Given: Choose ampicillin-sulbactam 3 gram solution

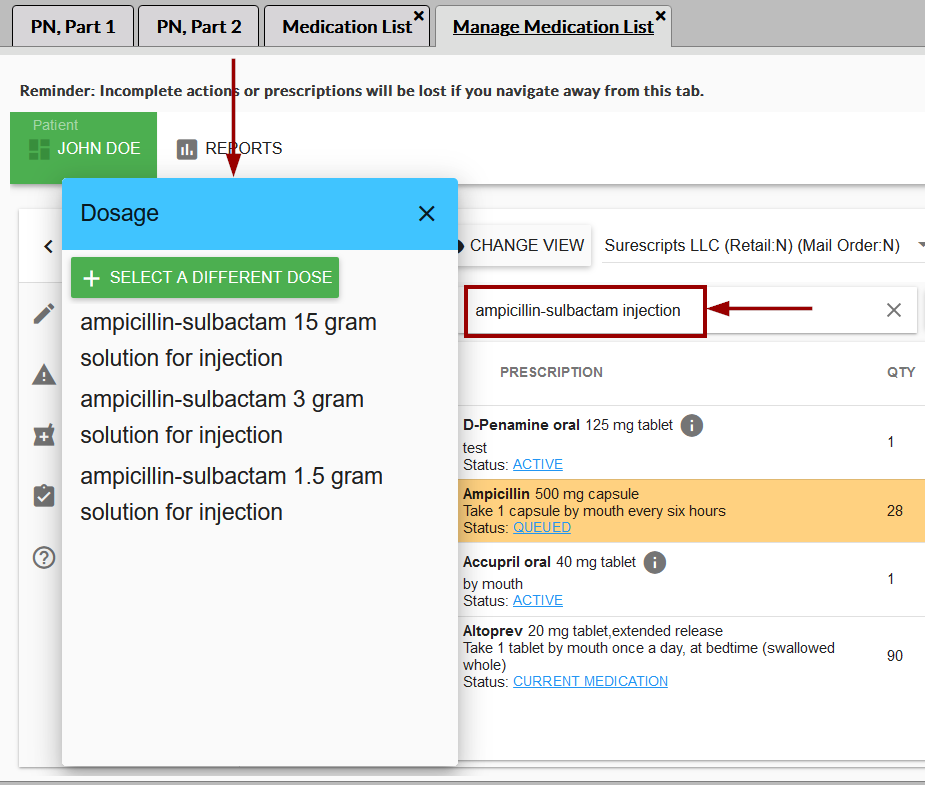Looking at the screenshot, I should pyautogui.click(x=222, y=417).
